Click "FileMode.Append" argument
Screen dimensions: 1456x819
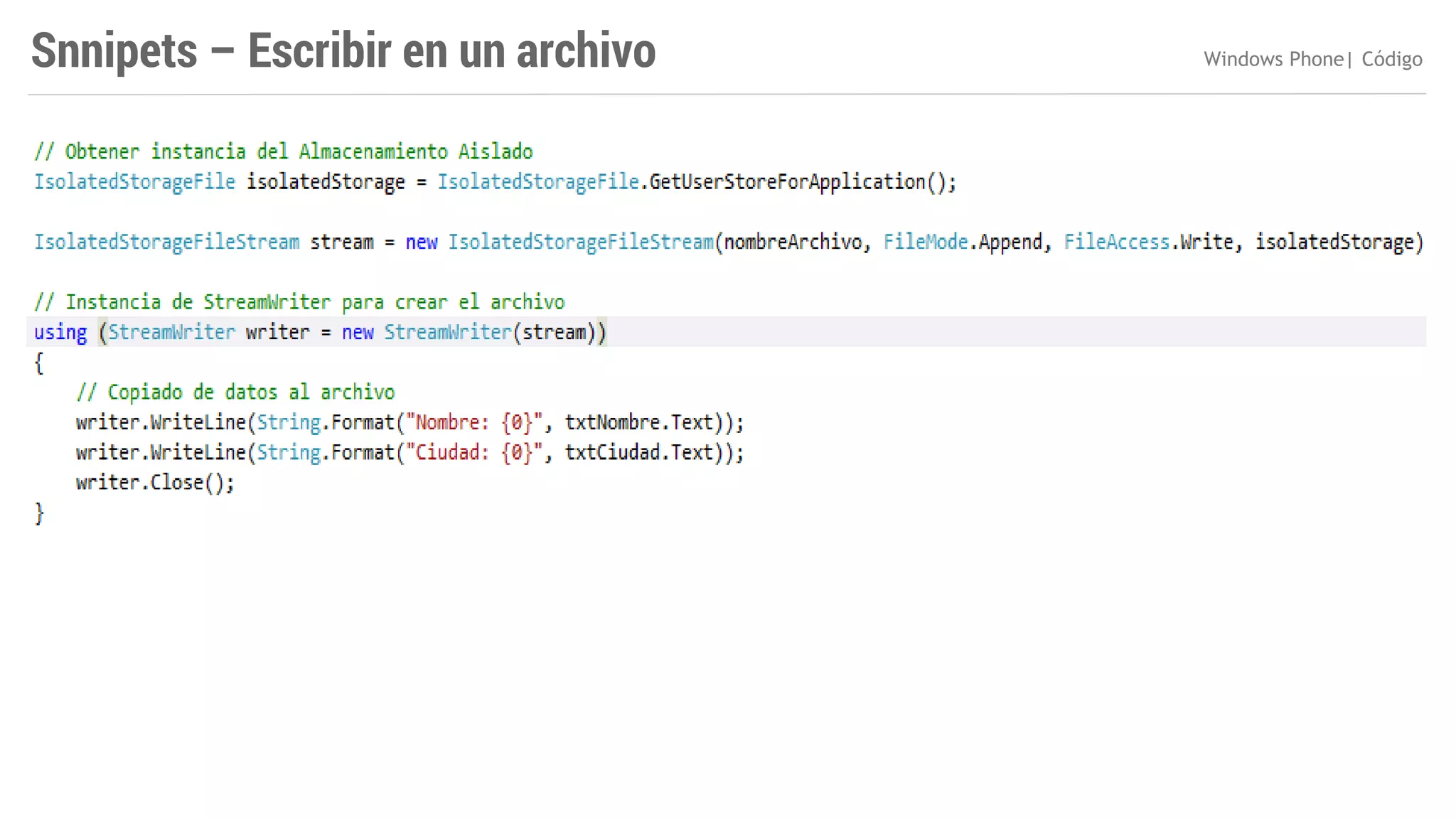pyautogui.click(x=963, y=242)
